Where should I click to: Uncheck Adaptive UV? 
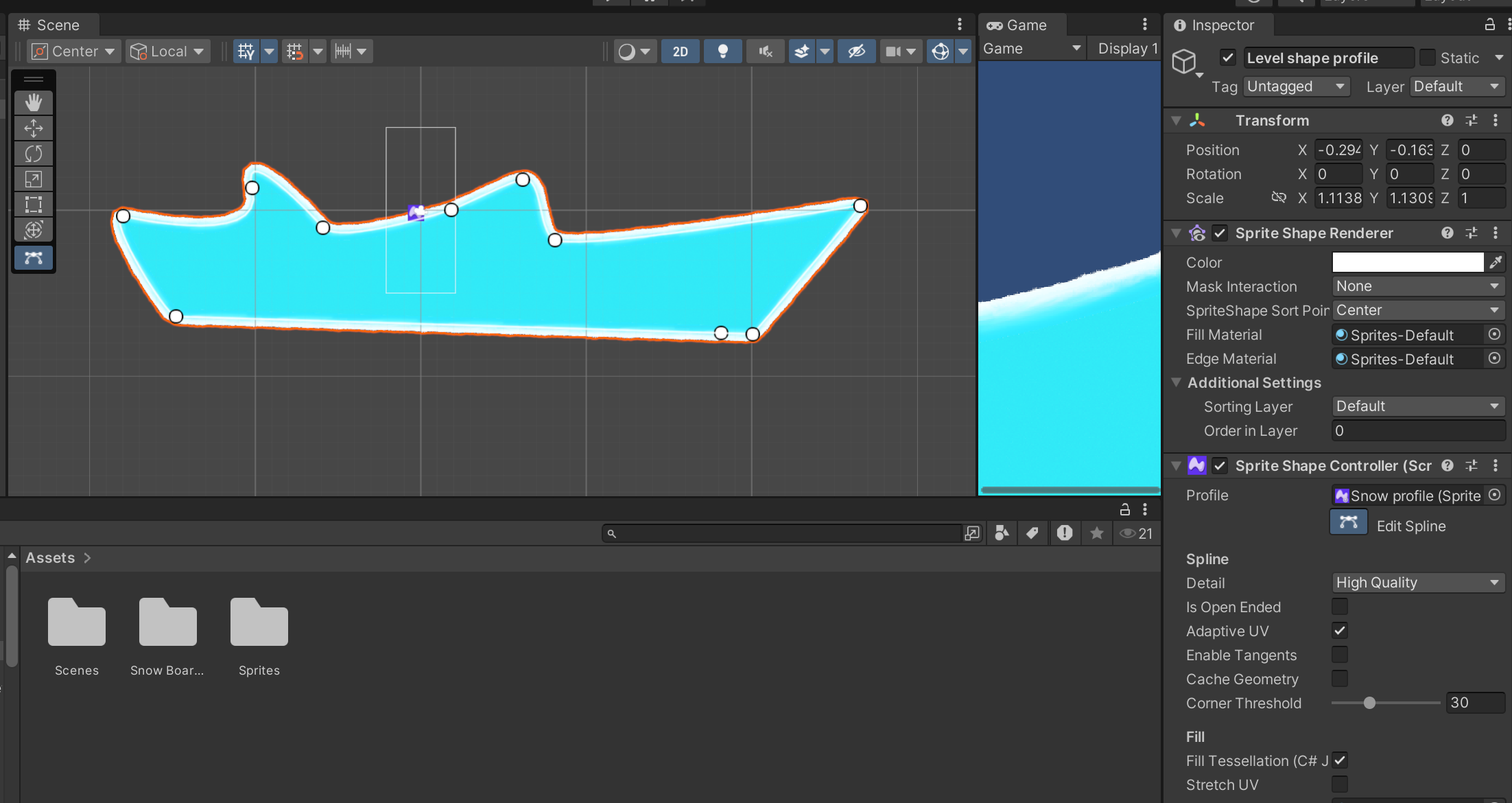tap(1339, 631)
